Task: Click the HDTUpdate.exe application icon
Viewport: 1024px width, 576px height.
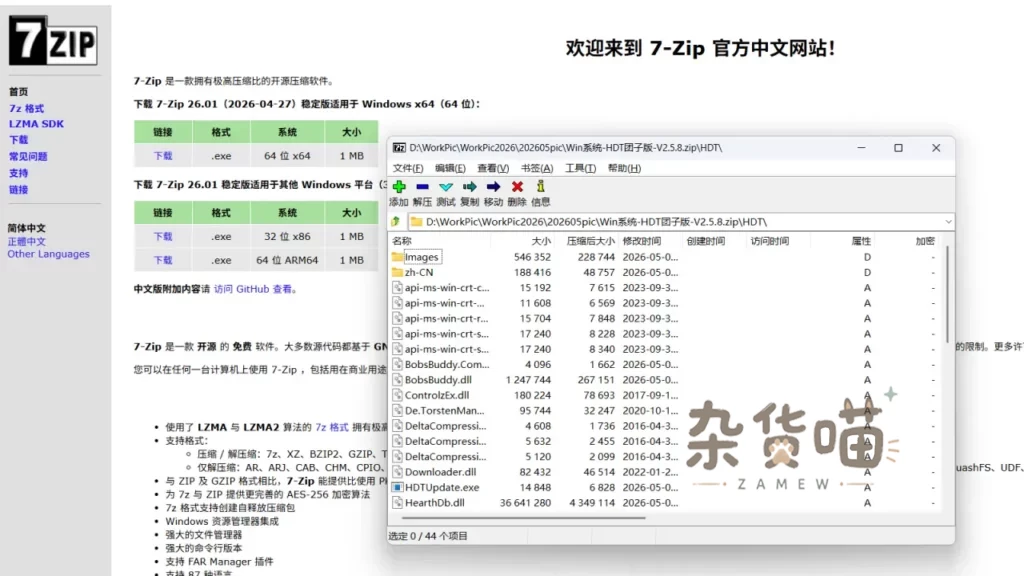Action: pyautogui.click(x=397, y=487)
